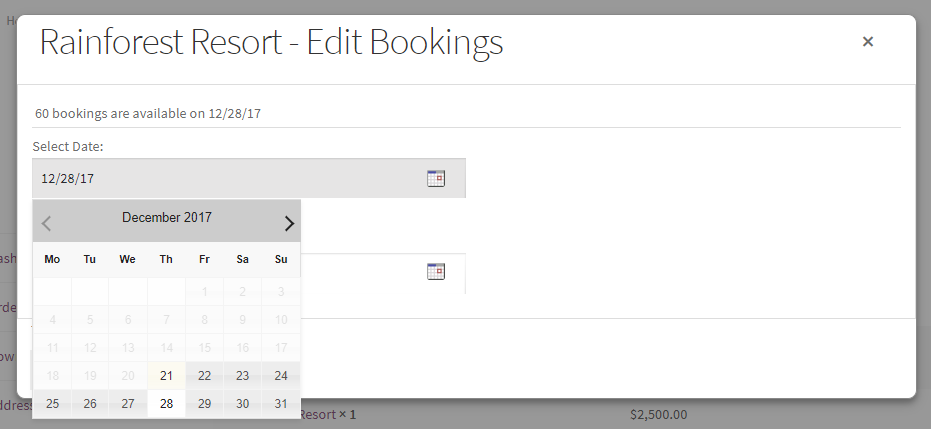Click the $2,500.00 price in background
This screenshot has height=429, width=931.
coord(658,414)
